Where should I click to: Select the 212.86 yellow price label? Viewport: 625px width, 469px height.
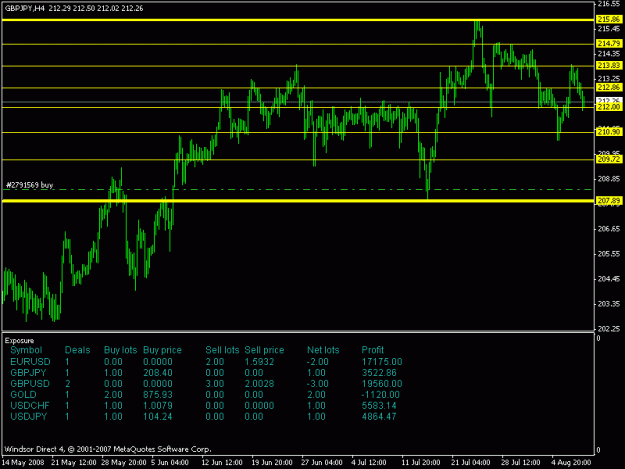click(x=609, y=87)
